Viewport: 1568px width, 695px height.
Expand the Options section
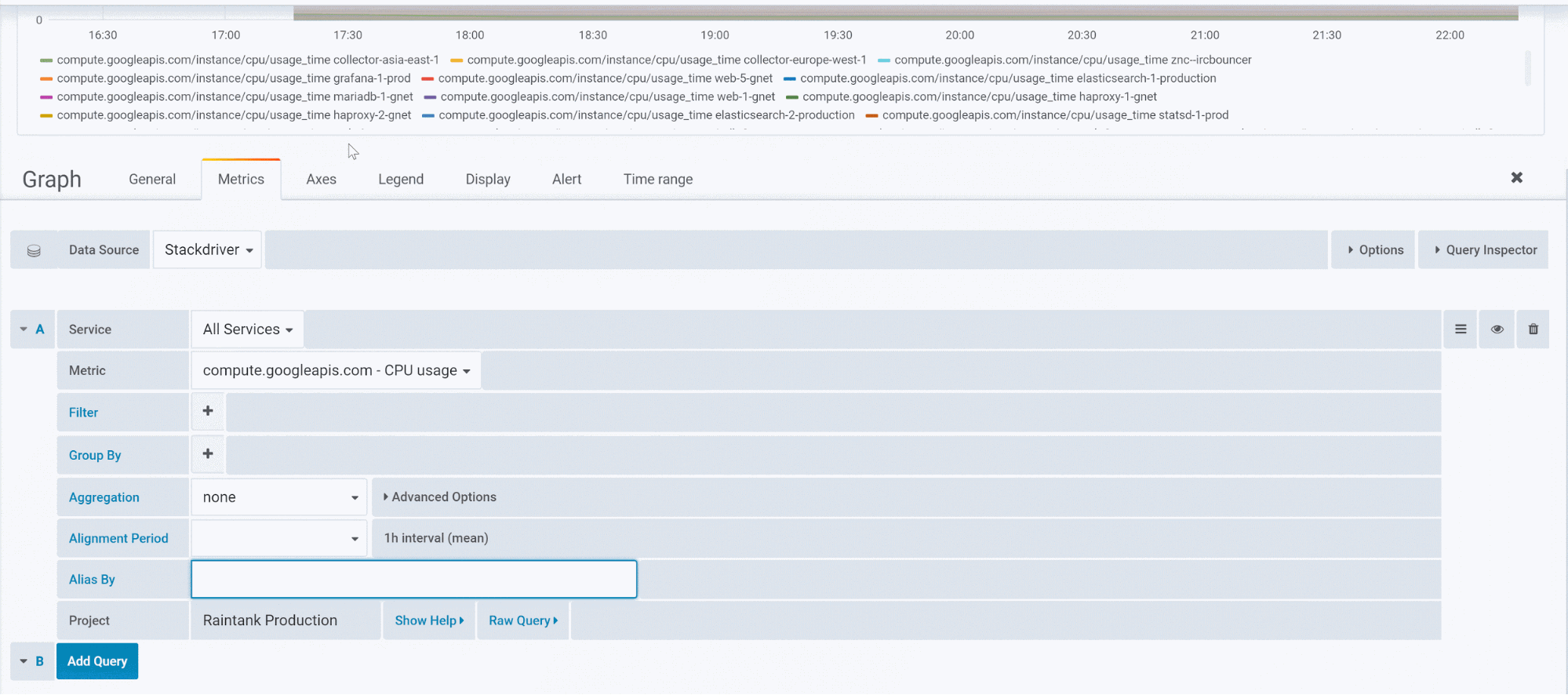point(1374,249)
